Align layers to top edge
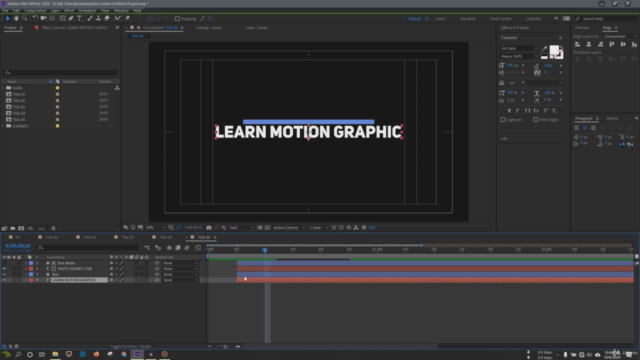The image size is (640, 360). pyautogui.click(x=611, y=44)
